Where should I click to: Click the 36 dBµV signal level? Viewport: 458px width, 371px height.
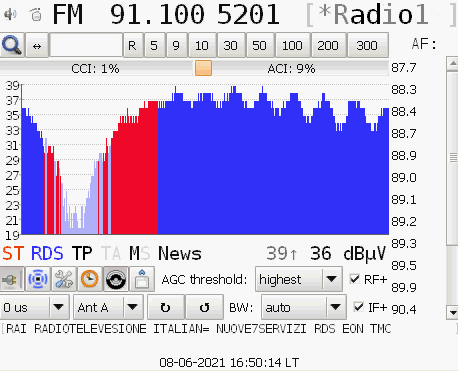click(348, 253)
